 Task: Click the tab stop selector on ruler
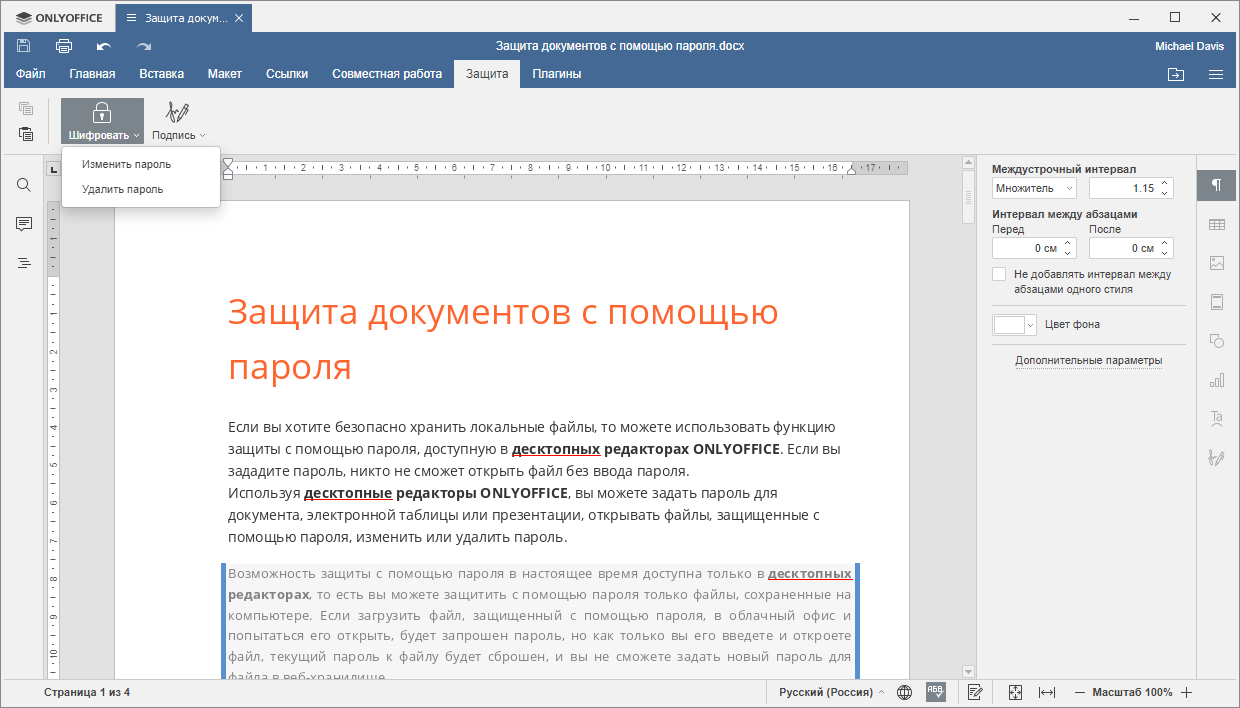[x=53, y=168]
